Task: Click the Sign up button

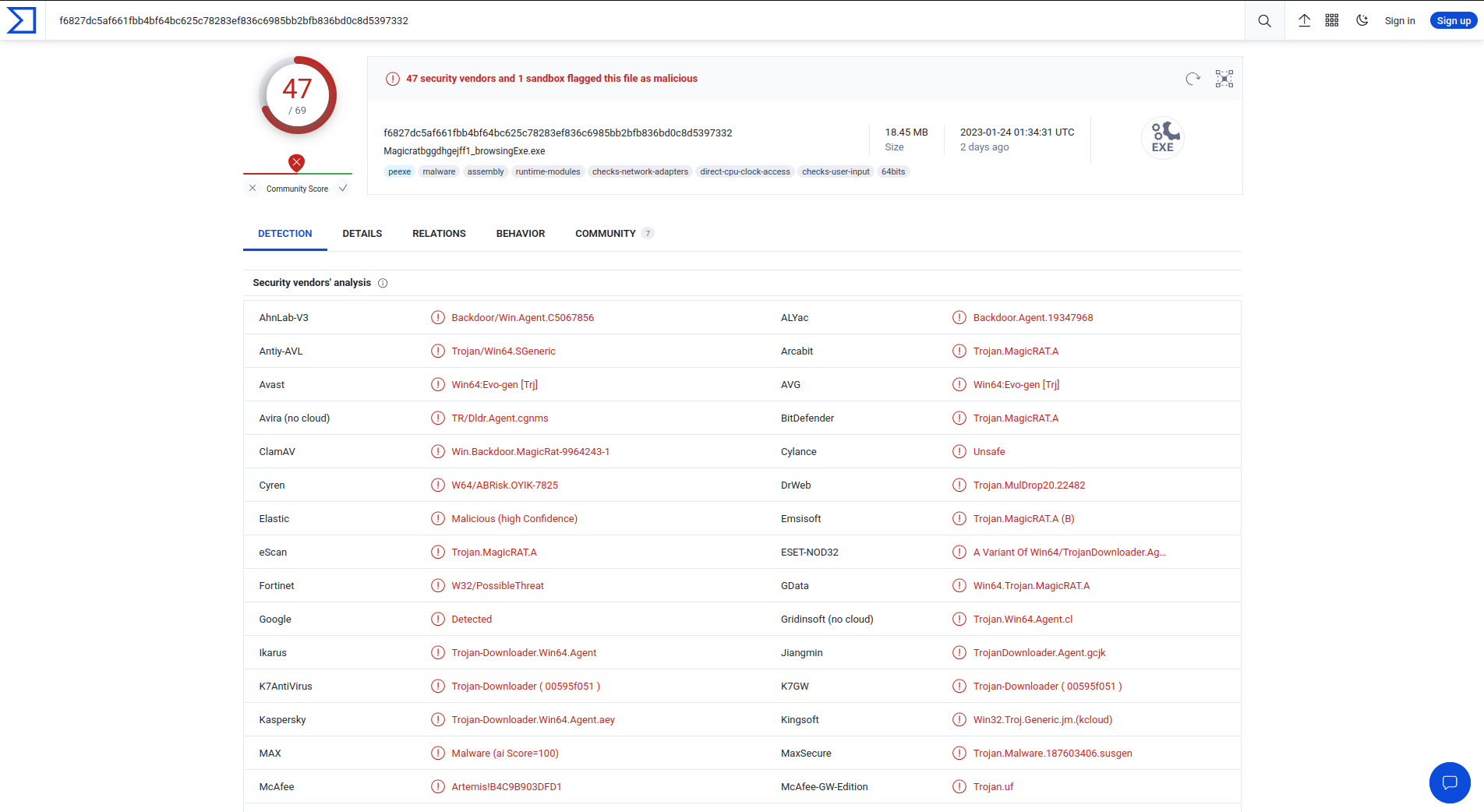Action: 1454,21
